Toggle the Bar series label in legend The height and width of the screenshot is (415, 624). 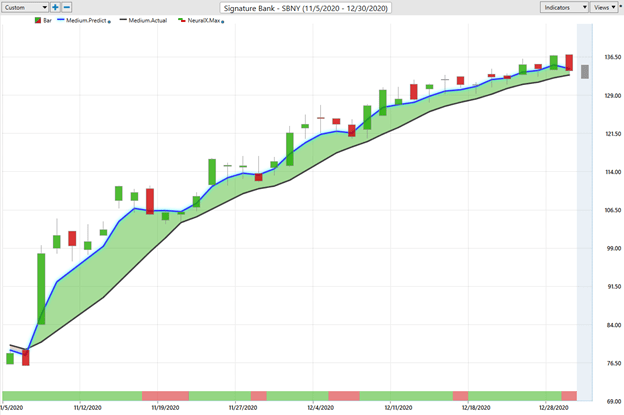[47, 20]
